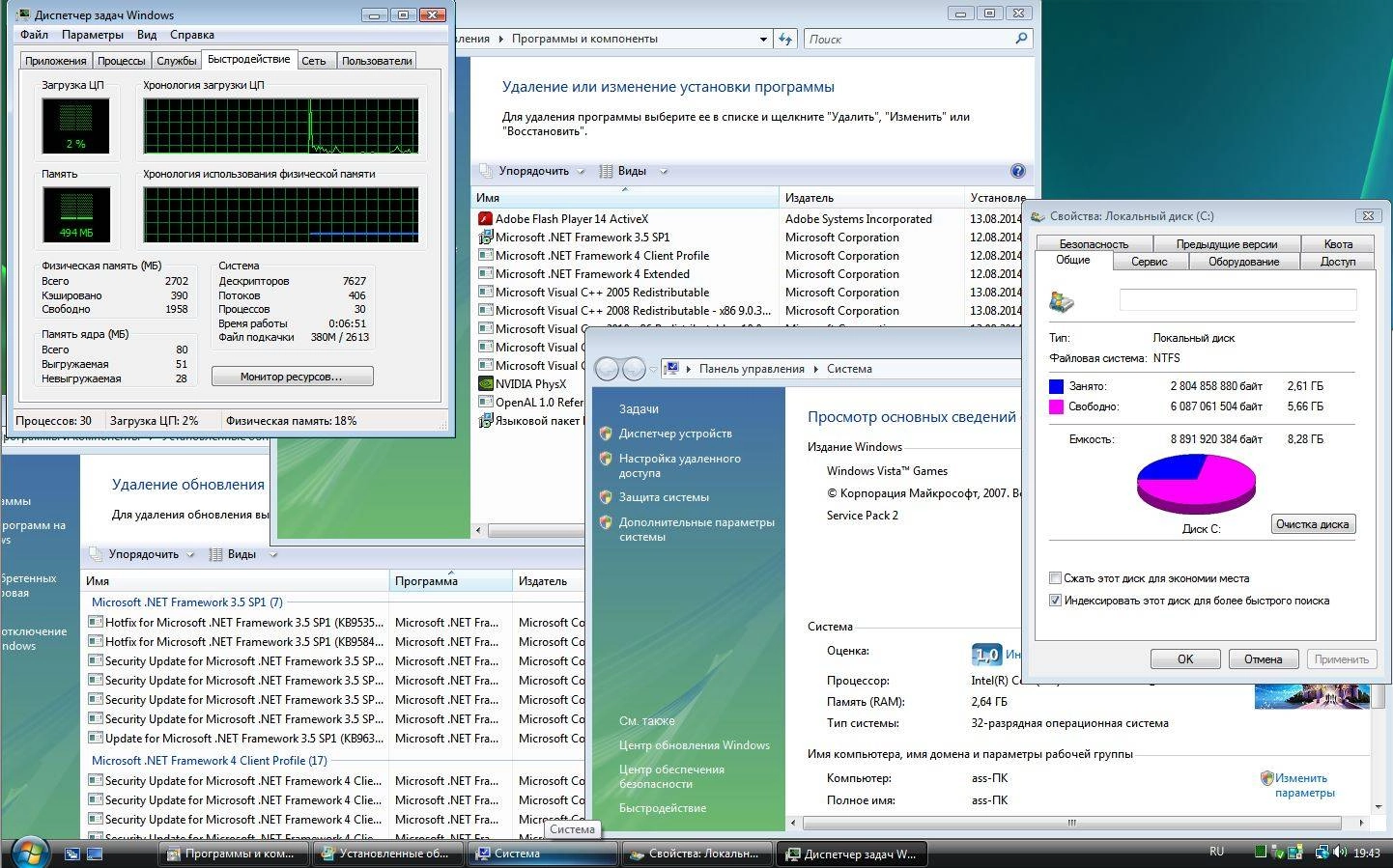Click the volume speaker icon in the tray
The image size is (1393, 868).
[1340, 853]
